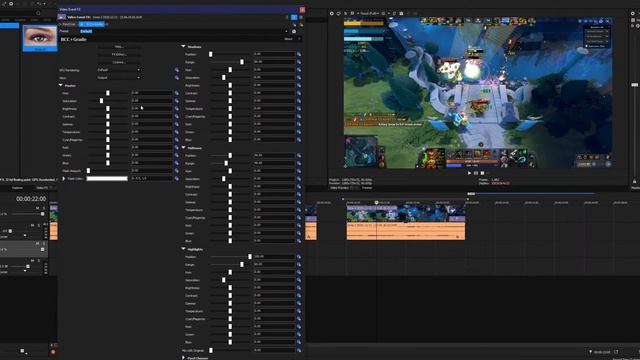The image size is (640, 360).
Task: Open the FX Editor button
Action: tap(119, 54)
